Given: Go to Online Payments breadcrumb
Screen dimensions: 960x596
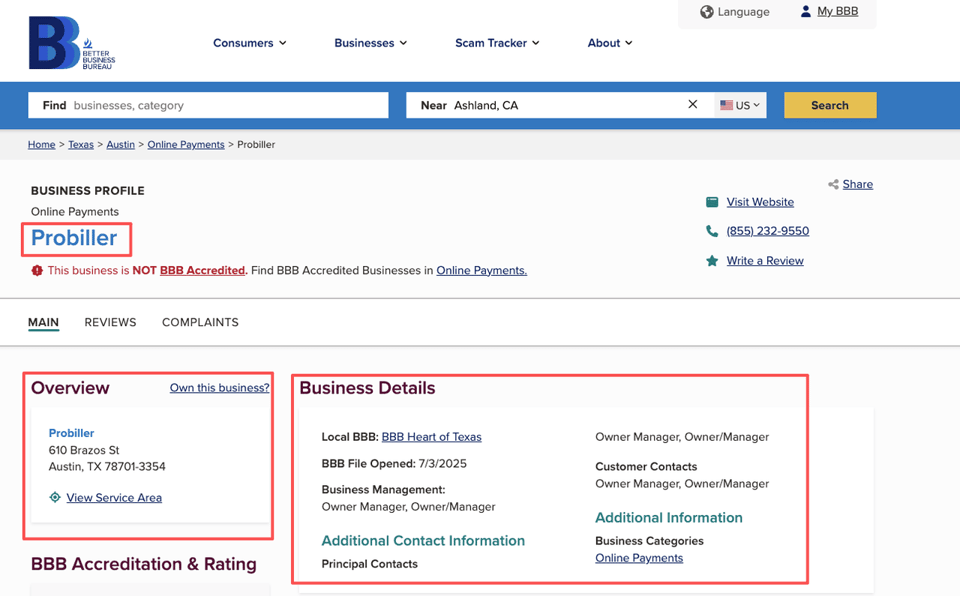Looking at the screenshot, I should click(x=186, y=145).
